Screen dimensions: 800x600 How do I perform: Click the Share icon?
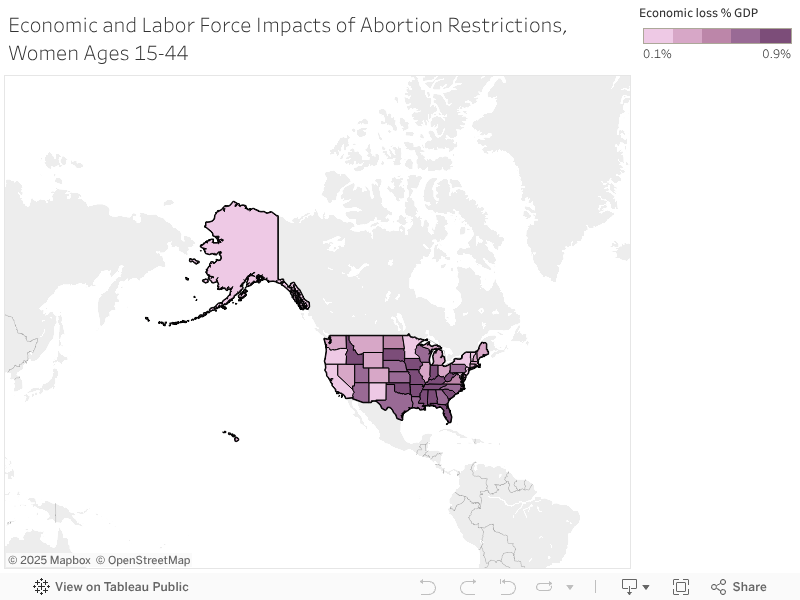719,587
